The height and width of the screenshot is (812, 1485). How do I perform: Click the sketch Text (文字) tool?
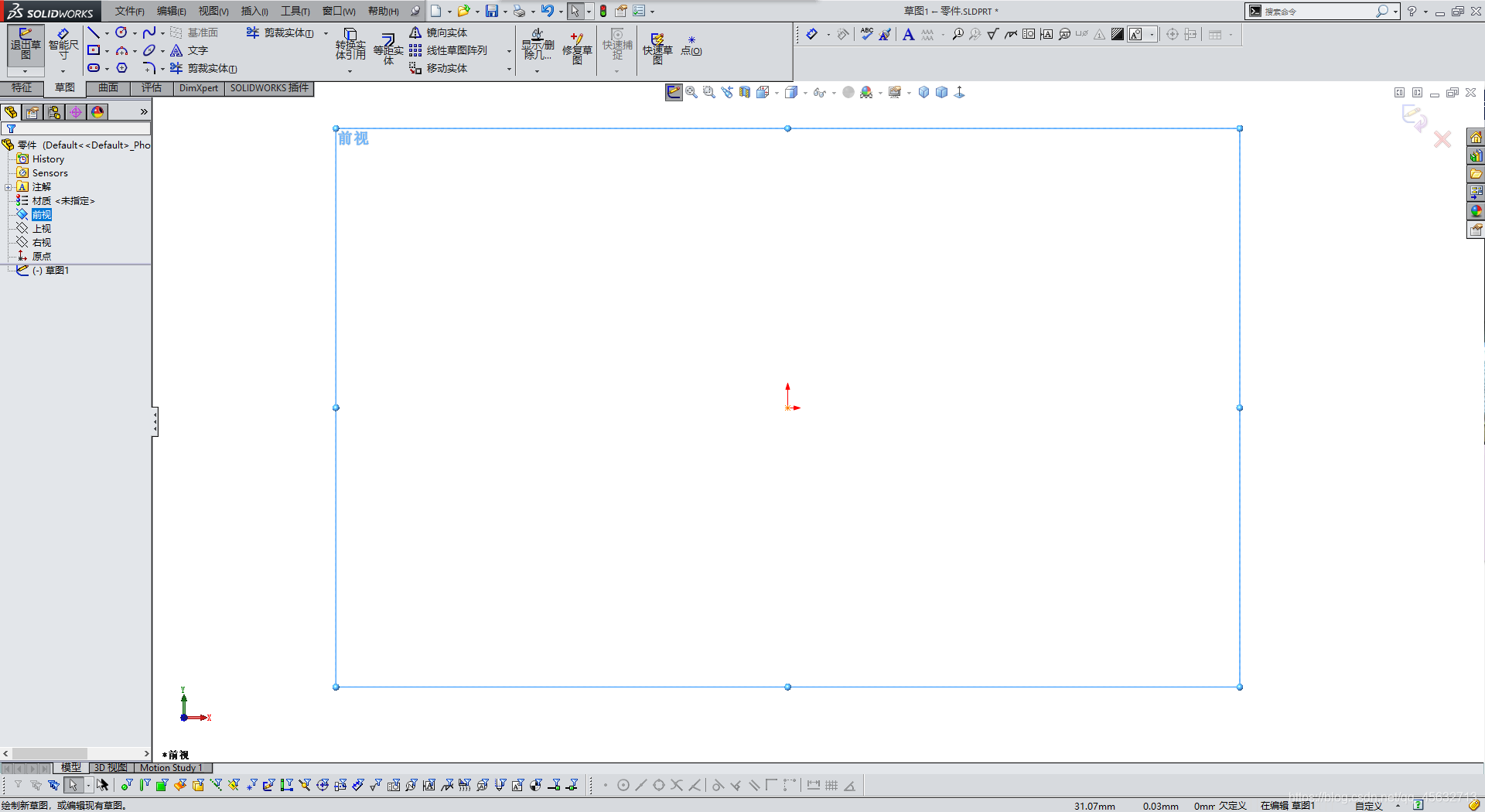[189, 50]
